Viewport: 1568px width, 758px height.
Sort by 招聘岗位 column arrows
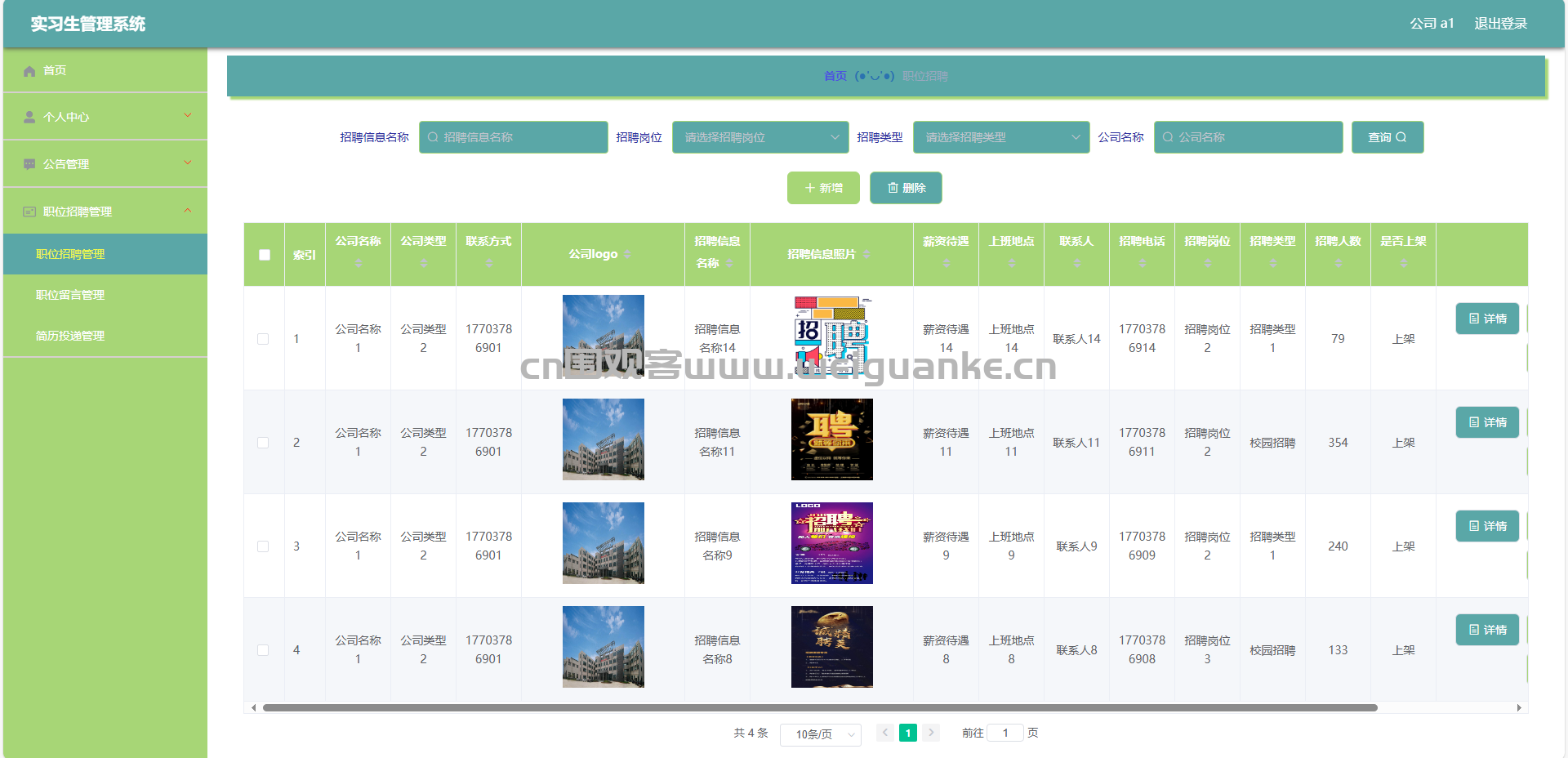pyautogui.click(x=1207, y=263)
